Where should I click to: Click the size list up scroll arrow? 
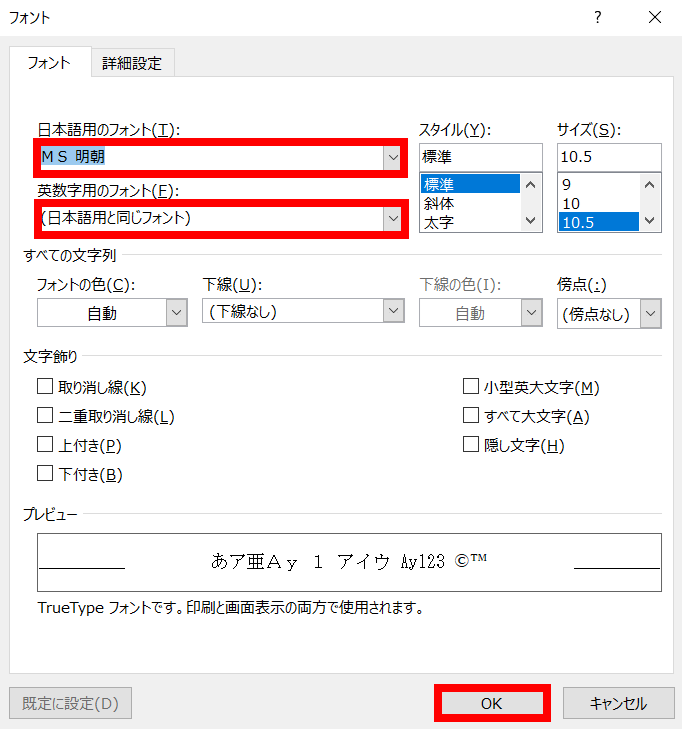point(649,185)
